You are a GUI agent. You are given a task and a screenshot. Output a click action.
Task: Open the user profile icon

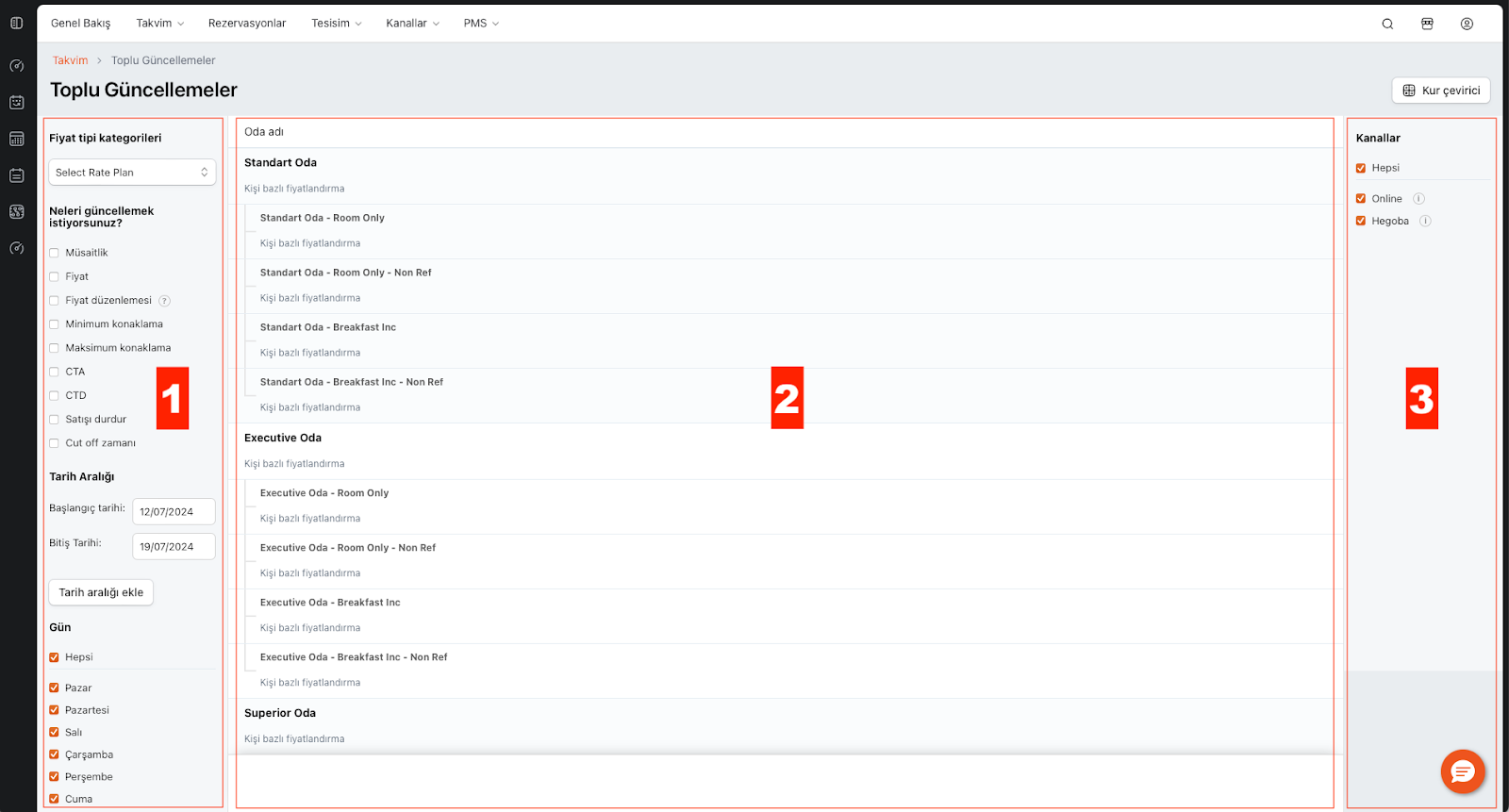1467,24
